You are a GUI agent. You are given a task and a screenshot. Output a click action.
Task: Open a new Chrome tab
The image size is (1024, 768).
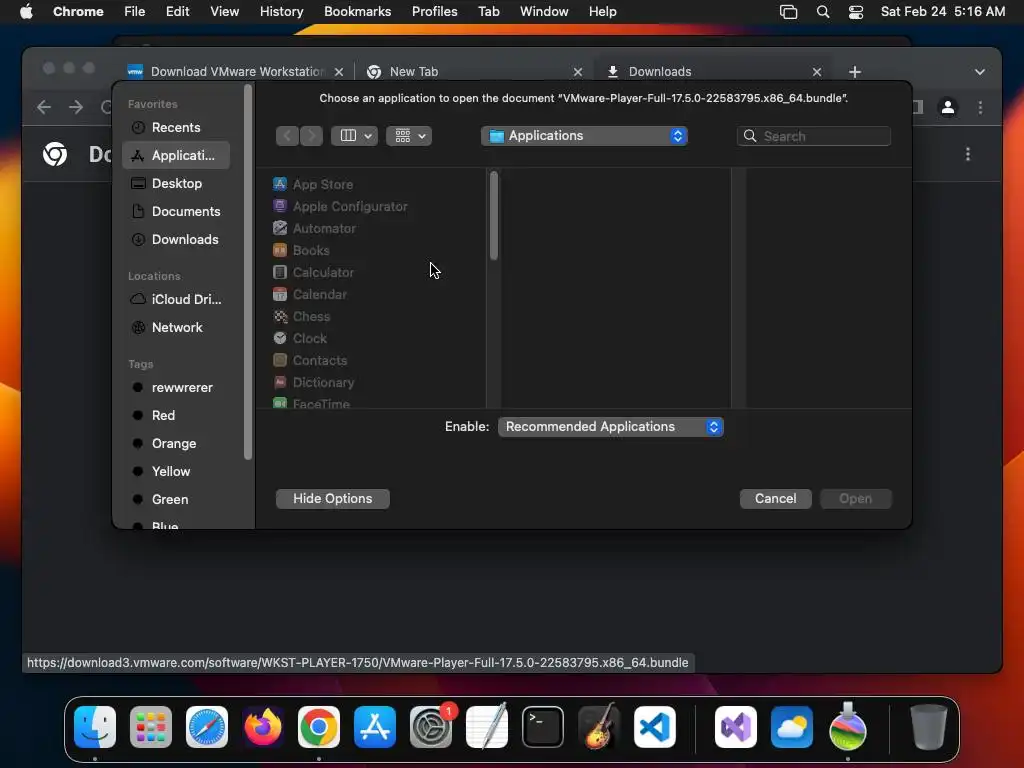pos(855,72)
